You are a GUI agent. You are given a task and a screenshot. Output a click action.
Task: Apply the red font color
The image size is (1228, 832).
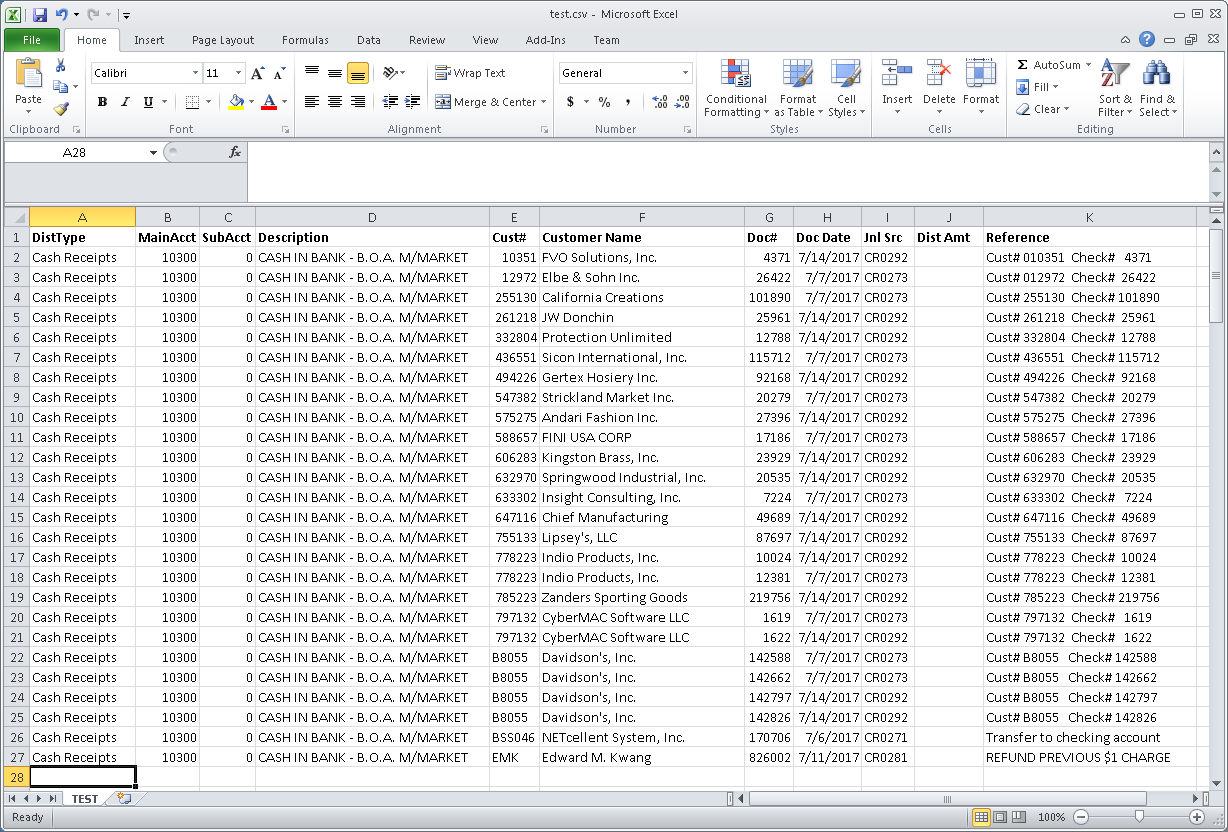(x=268, y=102)
